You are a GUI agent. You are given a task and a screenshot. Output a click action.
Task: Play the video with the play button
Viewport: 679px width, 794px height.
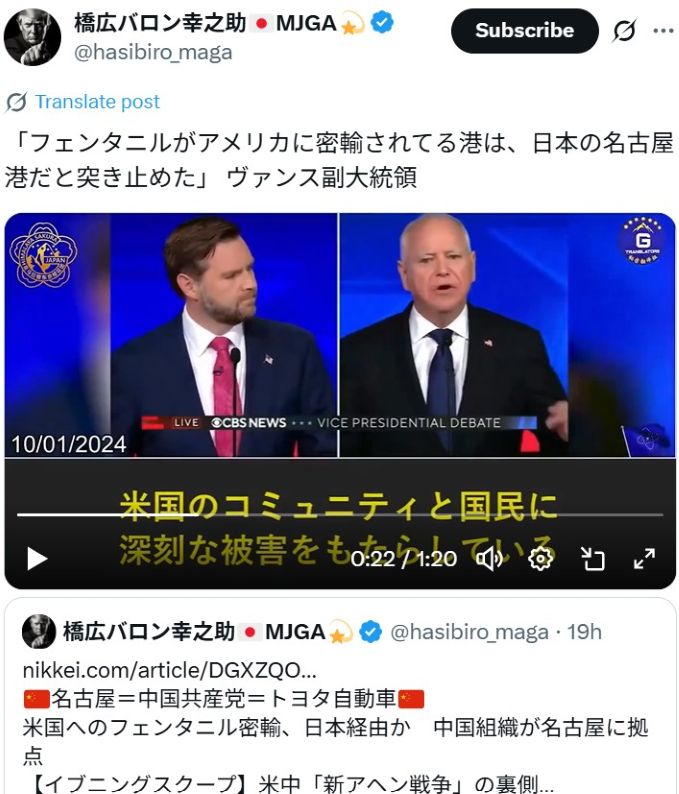tap(37, 559)
